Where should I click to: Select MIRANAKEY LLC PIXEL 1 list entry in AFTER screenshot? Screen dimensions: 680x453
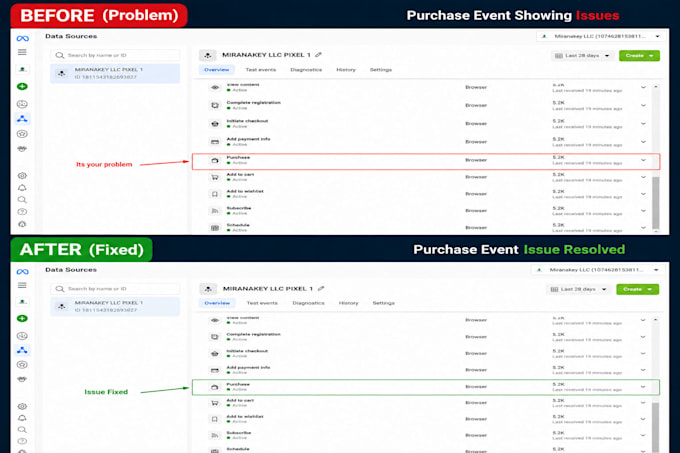pos(115,306)
